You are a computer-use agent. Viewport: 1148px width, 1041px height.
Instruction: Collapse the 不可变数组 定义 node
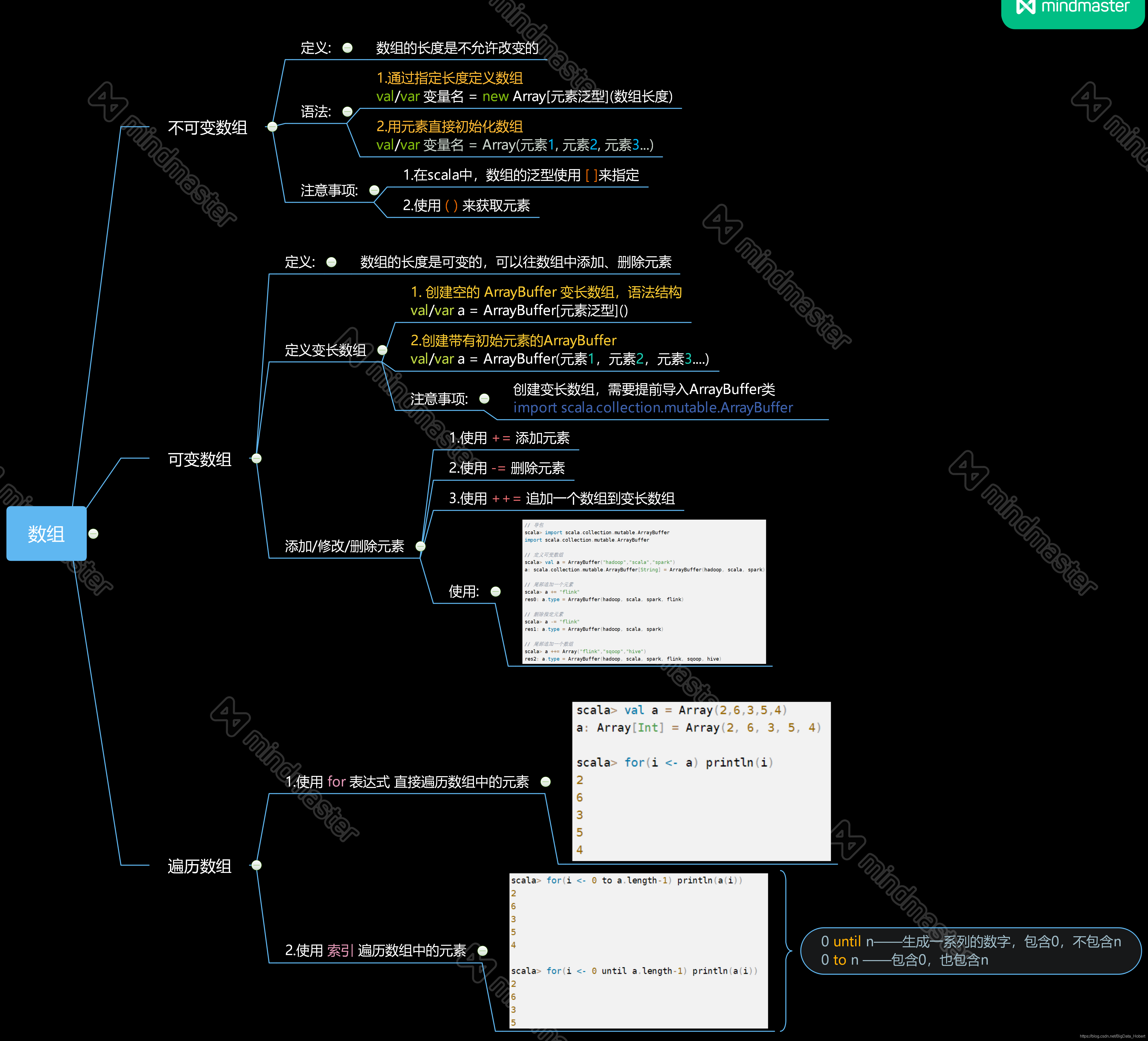pos(347,48)
